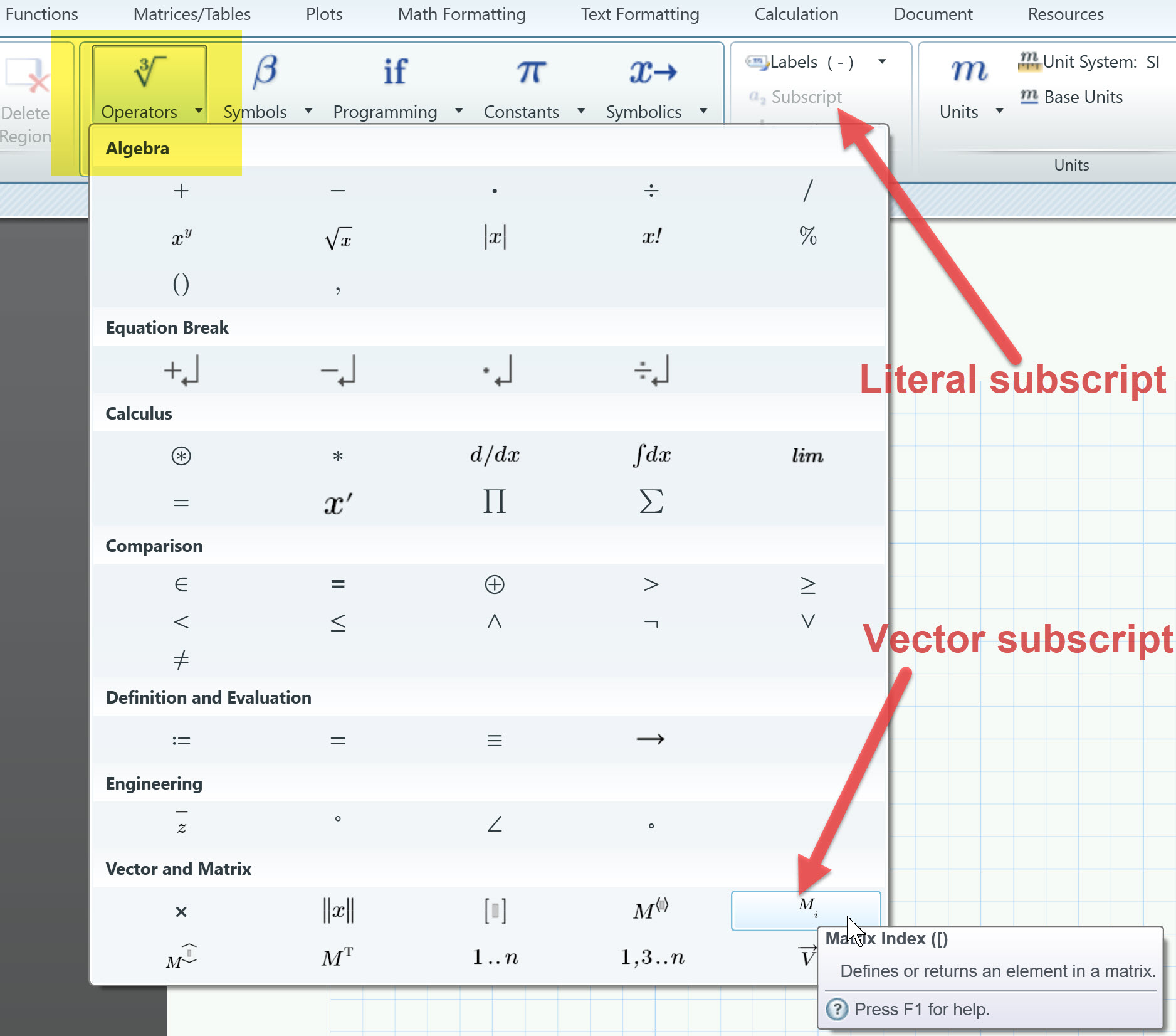Insert the product operator
The image size is (1176, 1036).
(x=495, y=502)
